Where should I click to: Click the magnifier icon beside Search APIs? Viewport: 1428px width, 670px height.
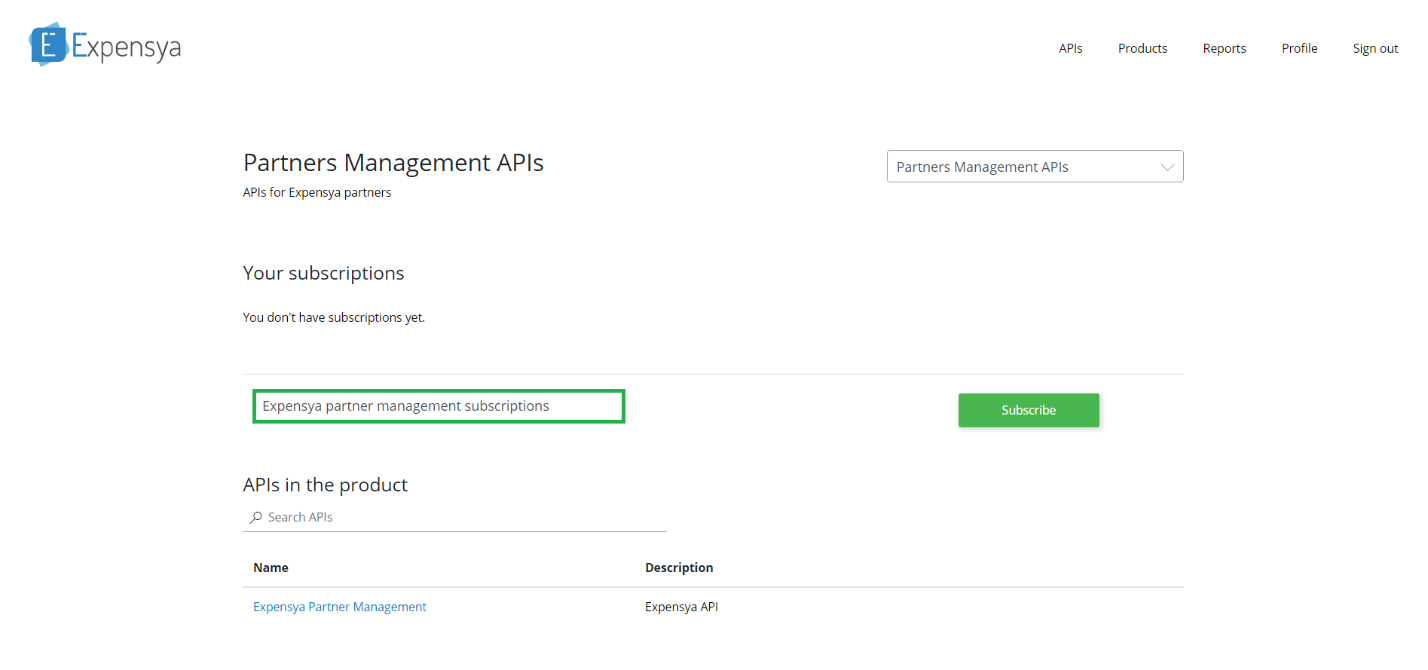click(257, 517)
